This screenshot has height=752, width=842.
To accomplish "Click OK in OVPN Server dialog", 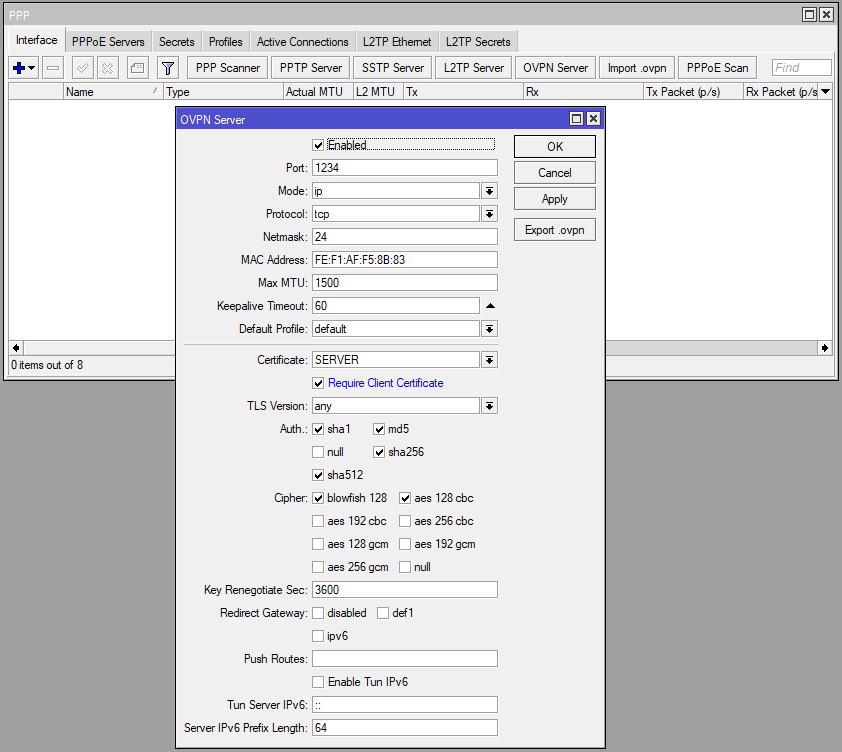I will 555,147.
